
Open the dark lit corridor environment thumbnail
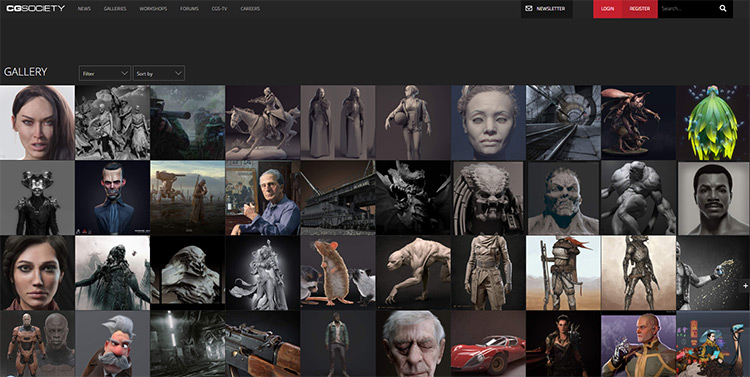tap(188, 344)
